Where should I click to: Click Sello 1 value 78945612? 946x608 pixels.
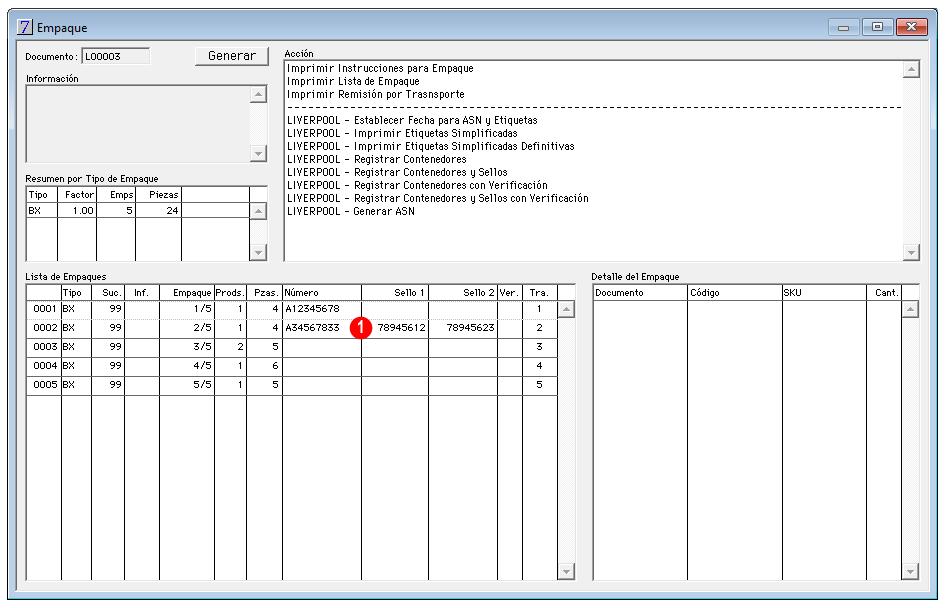401,328
